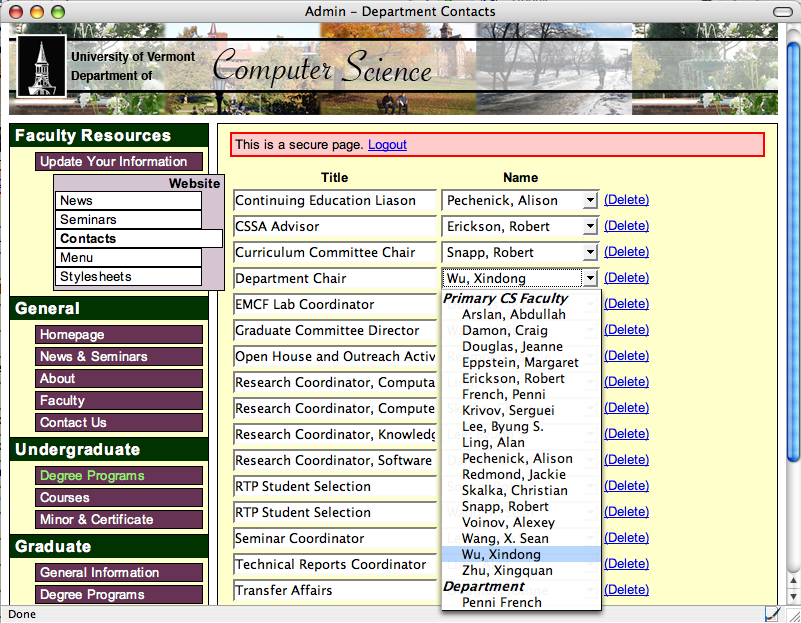Click the vertical scrollbar thumb

tap(793, 254)
